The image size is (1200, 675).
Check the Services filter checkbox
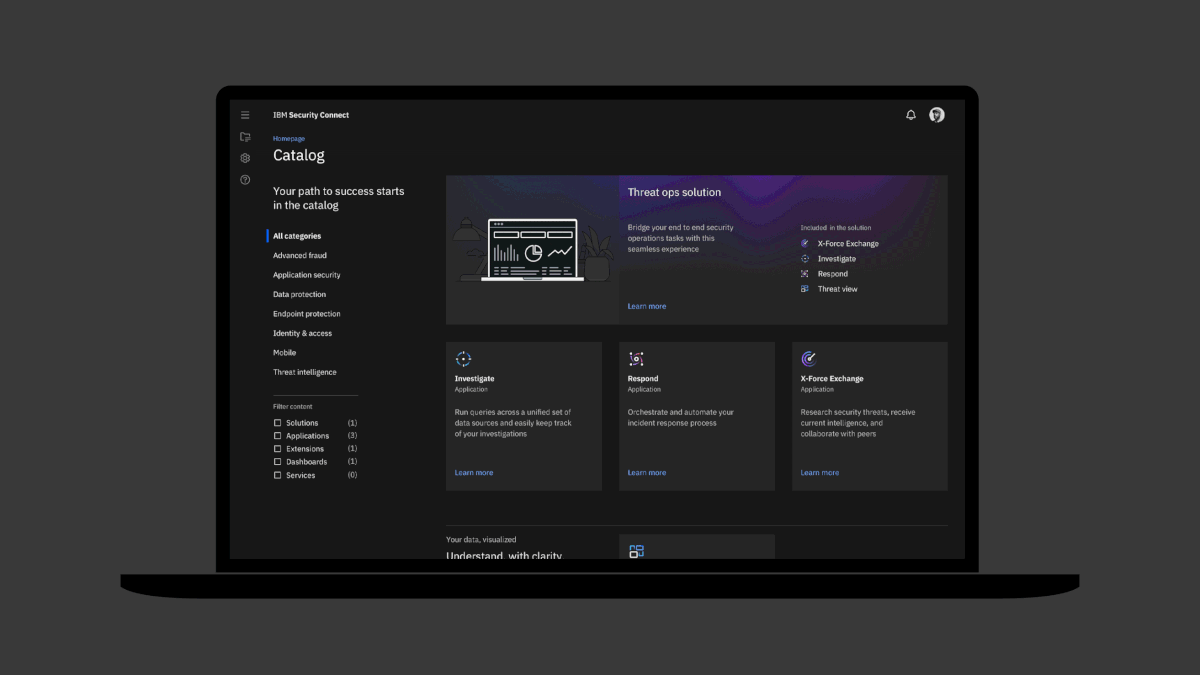(278, 475)
